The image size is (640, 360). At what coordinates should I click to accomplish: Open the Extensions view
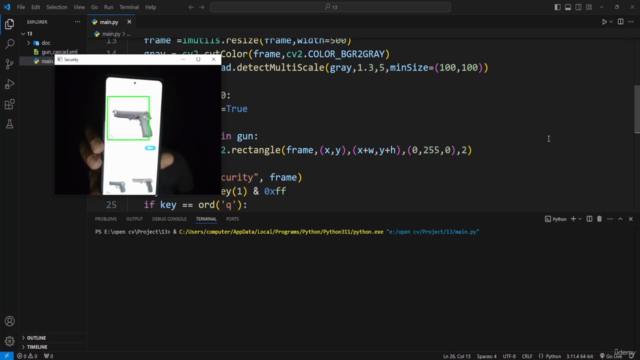tap(9, 104)
